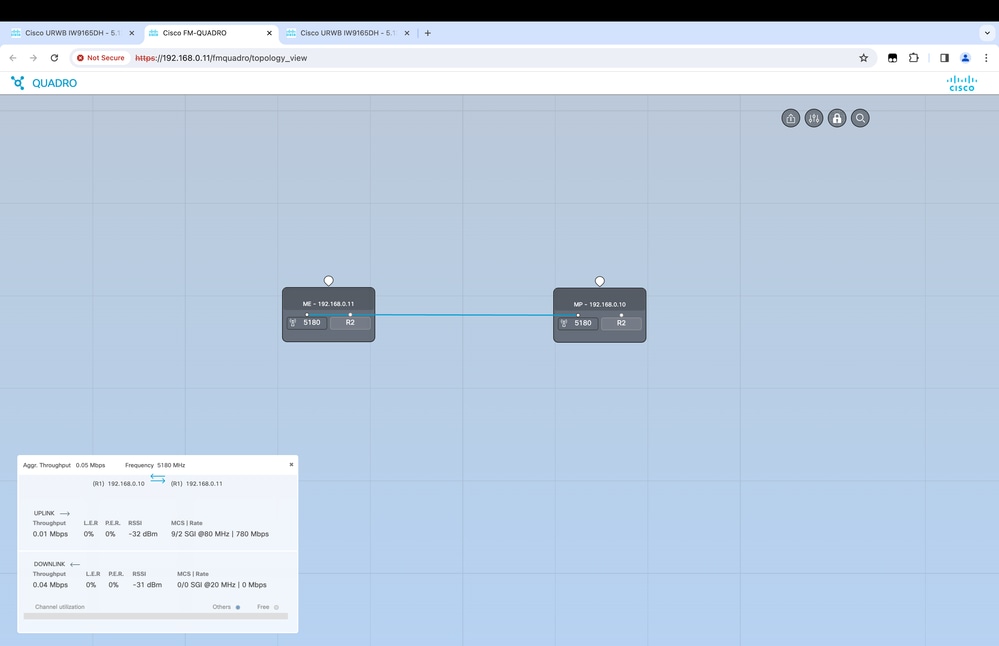Select downlink rate 0/0 SGI @20 MHz value
Viewport: 999px width, 646px height.
pos(222,585)
